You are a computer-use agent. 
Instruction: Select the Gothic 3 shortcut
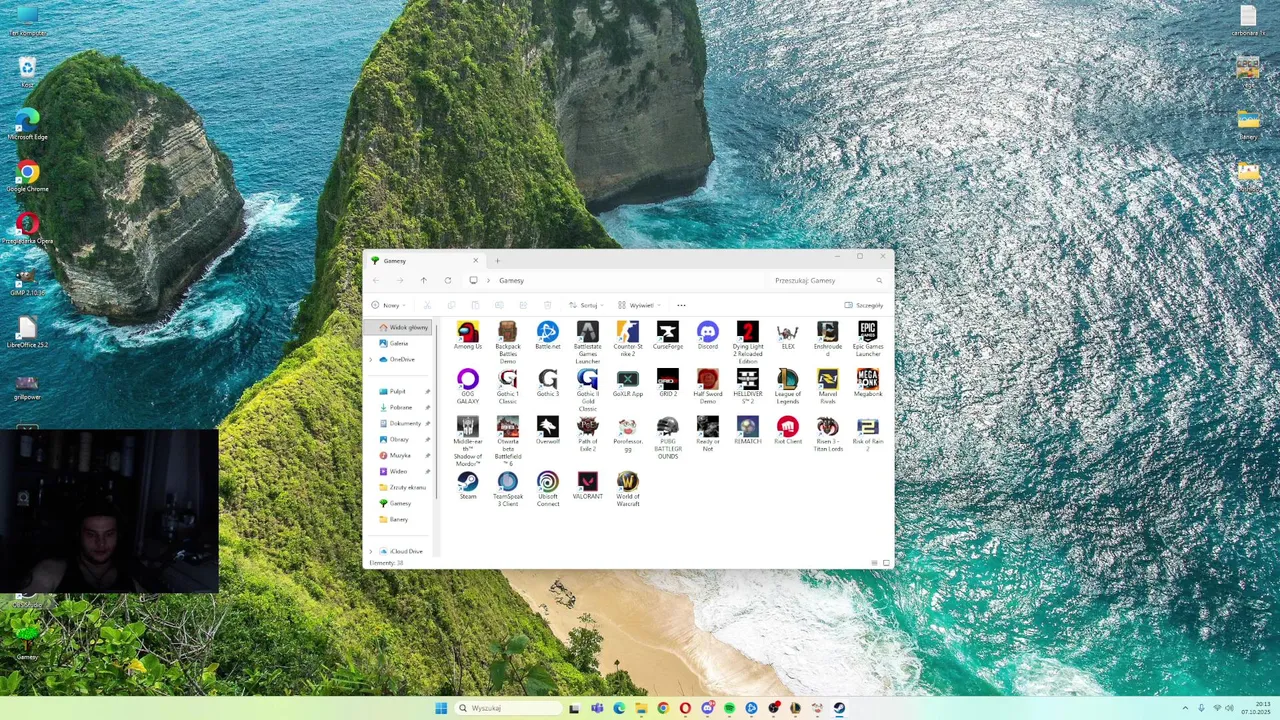(548, 383)
